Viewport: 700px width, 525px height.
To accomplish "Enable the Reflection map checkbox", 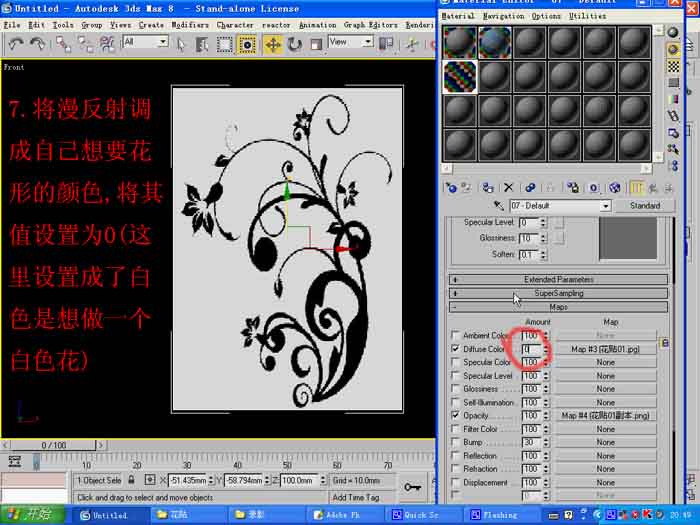I will (455, 455).
